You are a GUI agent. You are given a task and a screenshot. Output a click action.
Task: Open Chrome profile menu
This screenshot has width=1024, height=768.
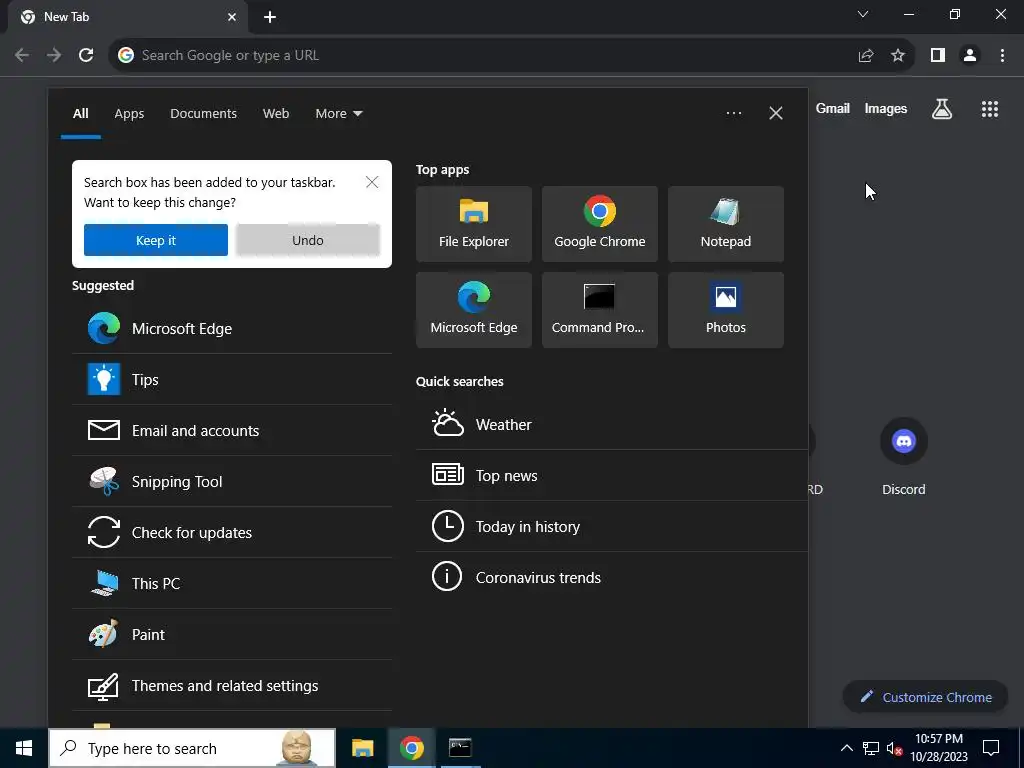[970, 56]
